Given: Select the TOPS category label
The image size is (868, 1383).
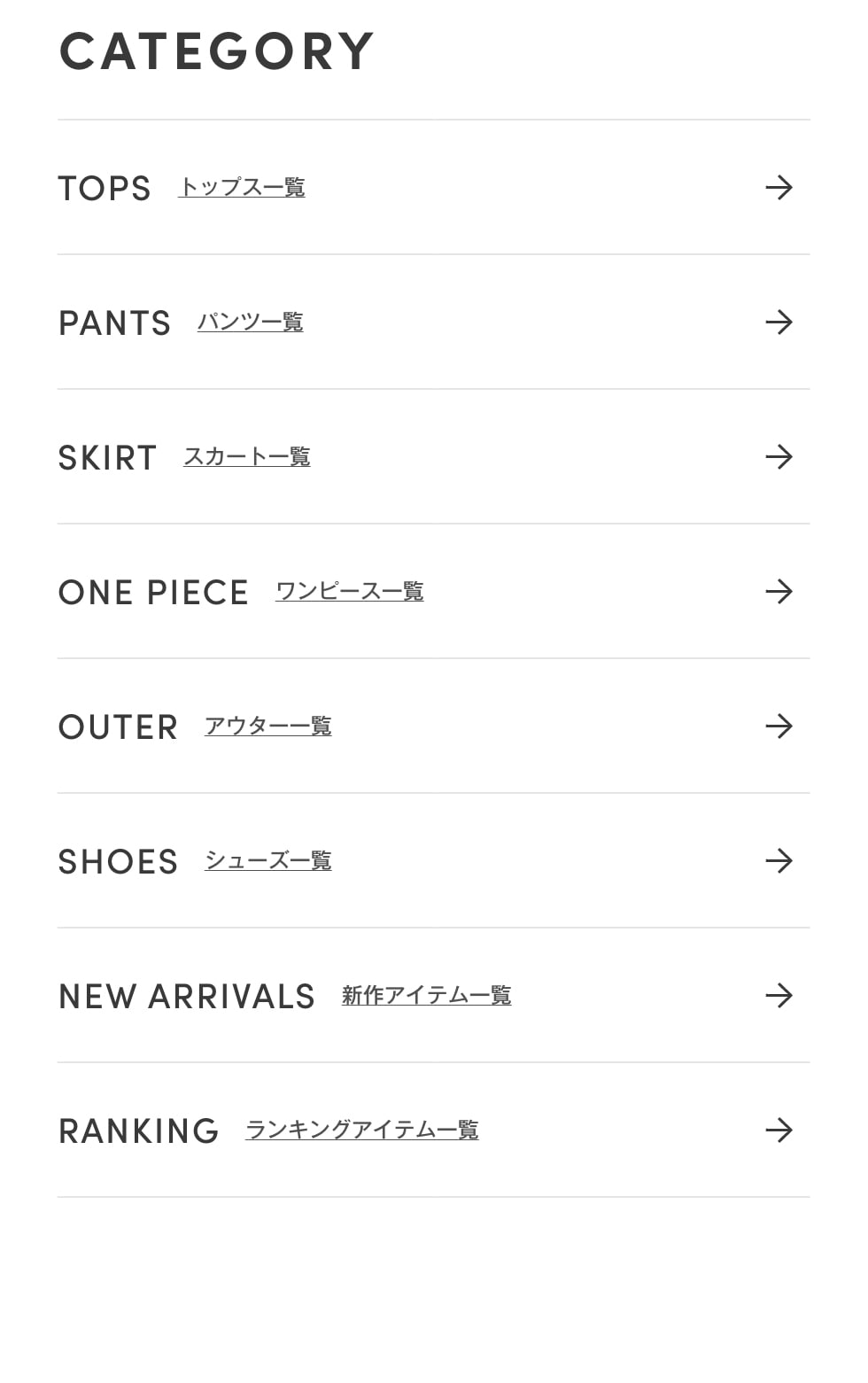Looking at the screenshot, I should [x=105, y=189].
